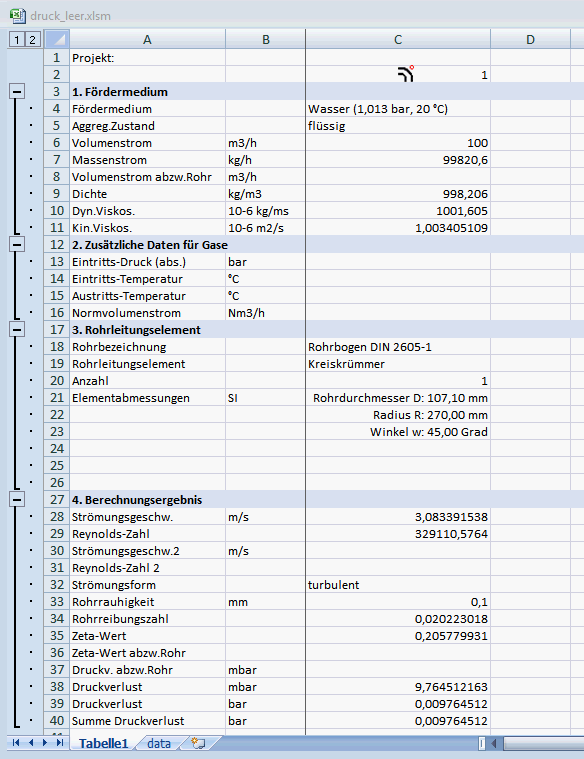Select the Volumenstrom value cell 100
The width and height of the screenshot is (584, 759).
[x=398, y=143]
